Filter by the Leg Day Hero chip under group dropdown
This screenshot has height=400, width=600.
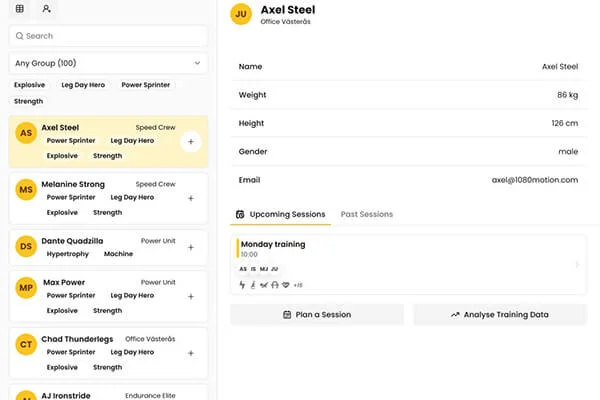click(83, 85)
